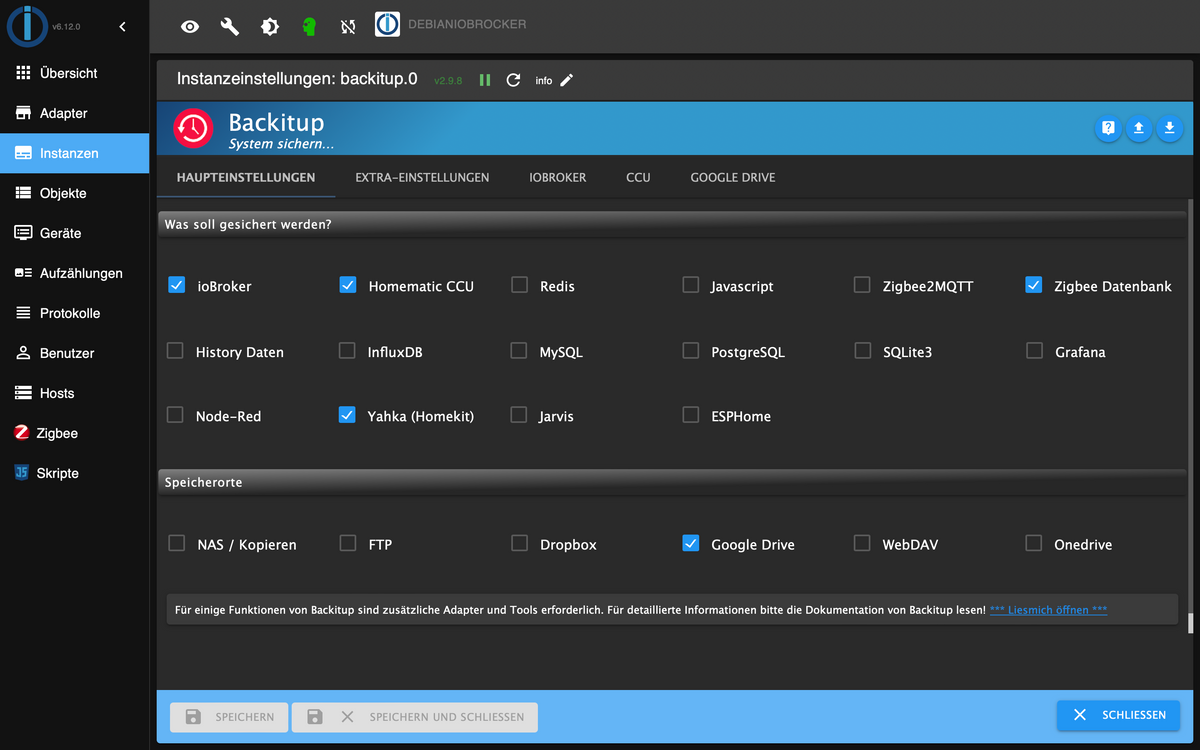
Task: Open Backitup help question icon
Action: click(1108, 128)
